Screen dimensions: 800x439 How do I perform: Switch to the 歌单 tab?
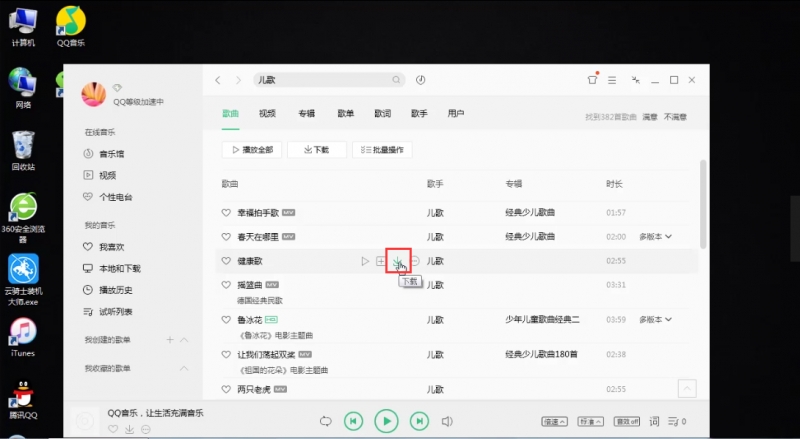click(345, 114)
